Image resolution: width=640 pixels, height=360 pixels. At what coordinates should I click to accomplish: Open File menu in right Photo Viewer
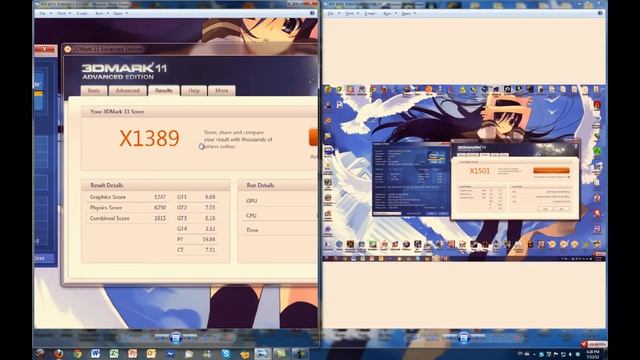tap(333, 13)
